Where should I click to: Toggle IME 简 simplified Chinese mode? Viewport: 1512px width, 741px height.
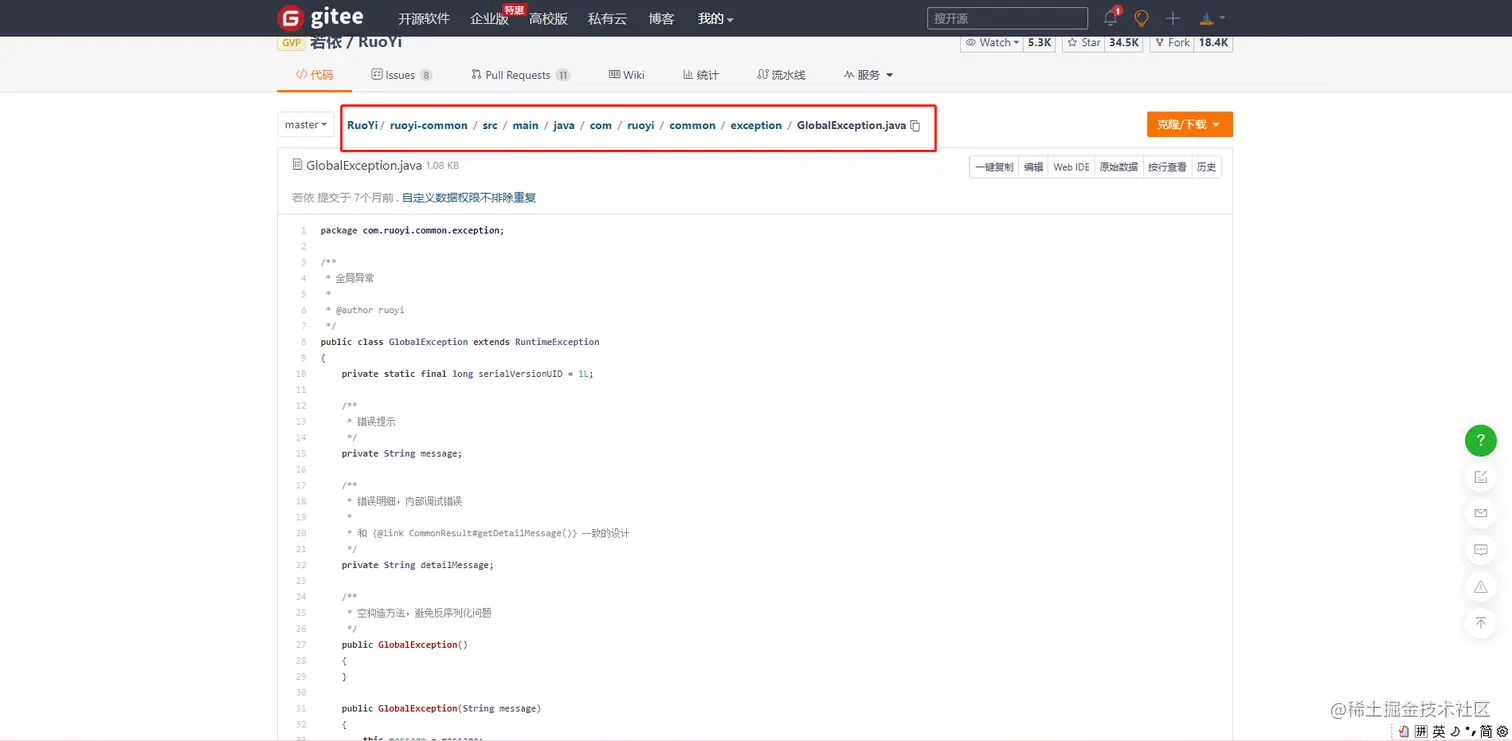point(1487,732)
